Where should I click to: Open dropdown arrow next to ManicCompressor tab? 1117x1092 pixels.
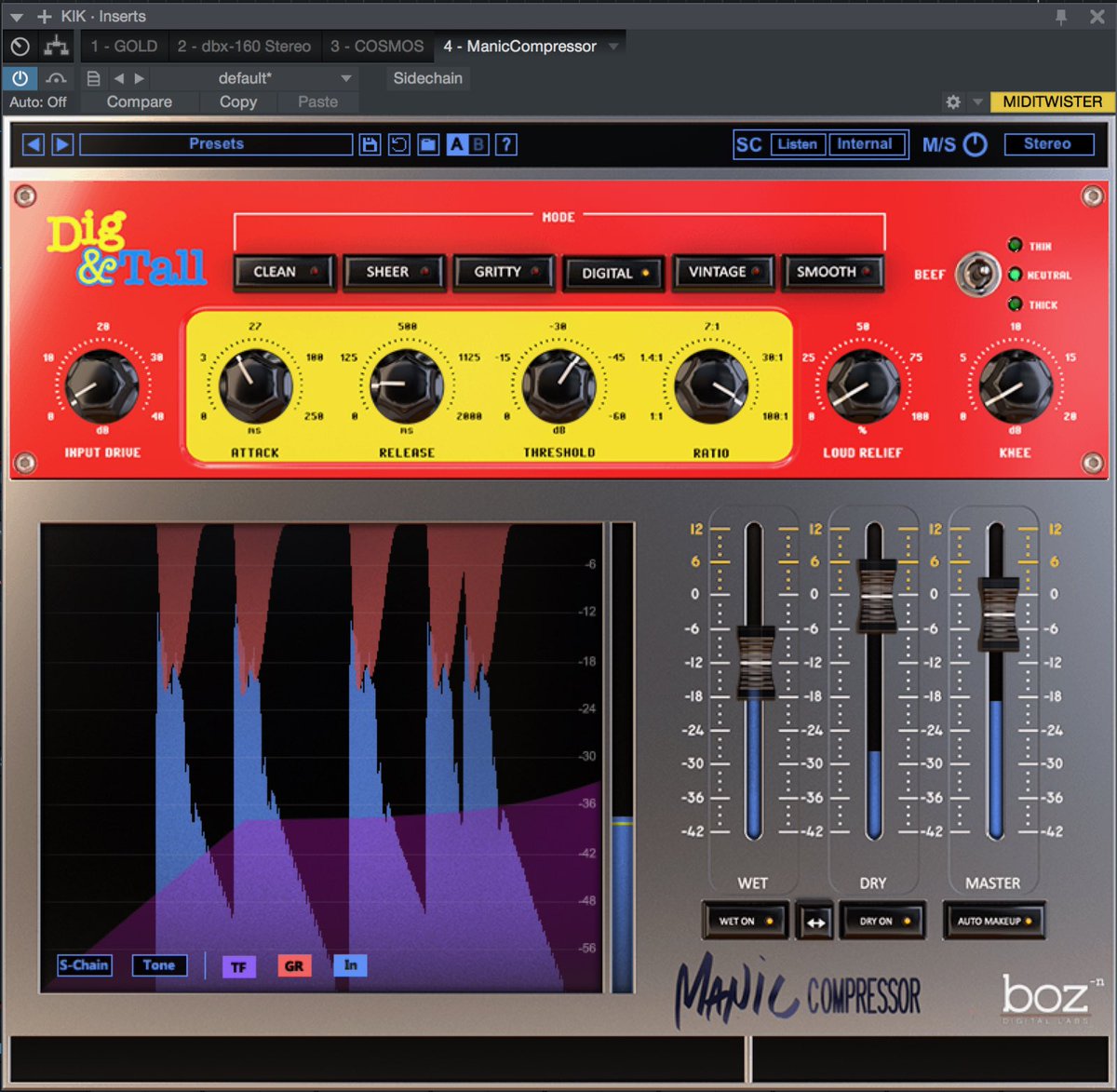tap(613, 46)
